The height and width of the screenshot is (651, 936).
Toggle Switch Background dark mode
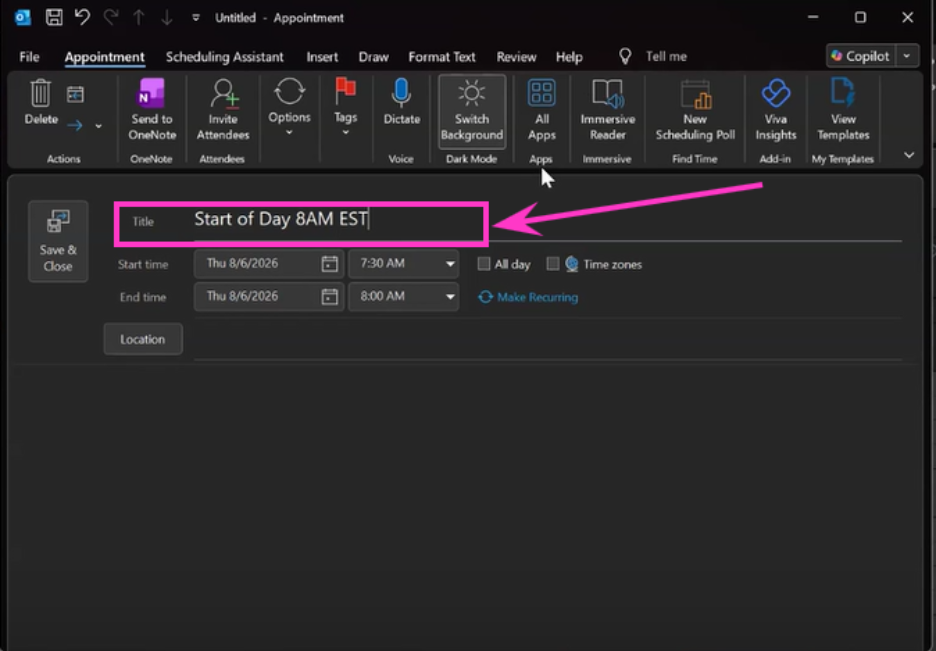click(472, 111)
